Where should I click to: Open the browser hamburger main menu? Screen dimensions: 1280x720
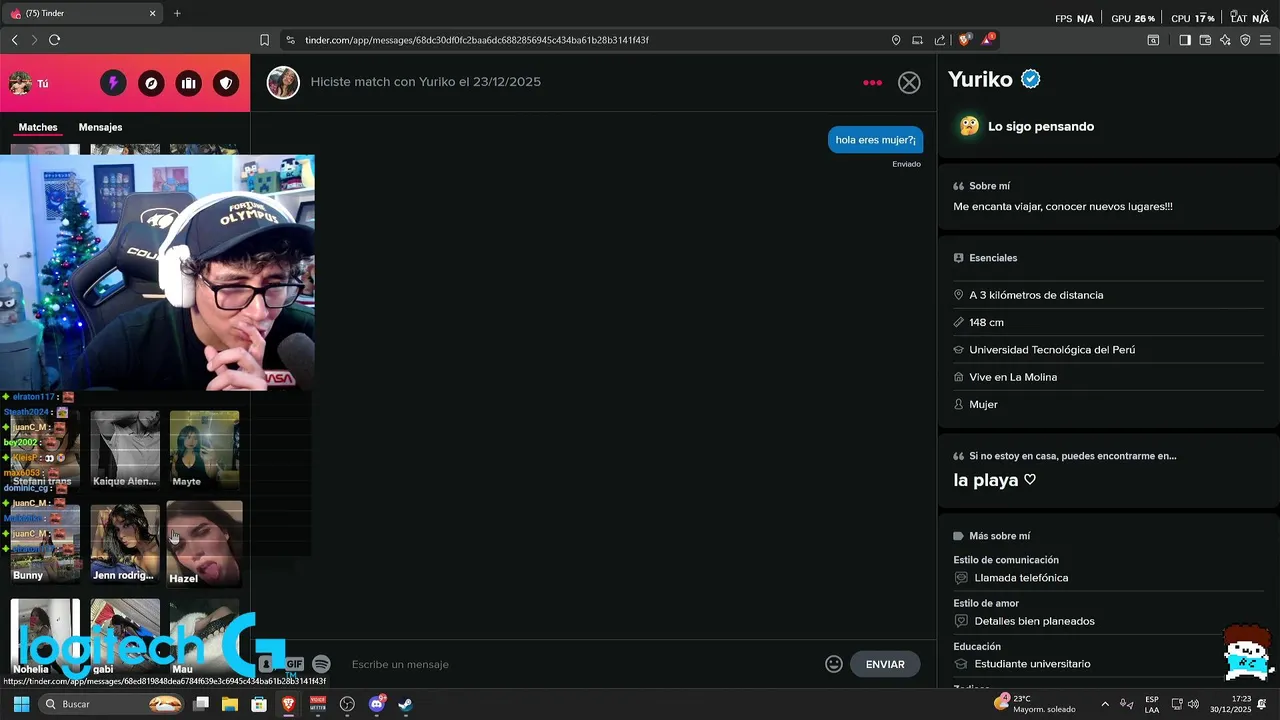(1265, 40)
